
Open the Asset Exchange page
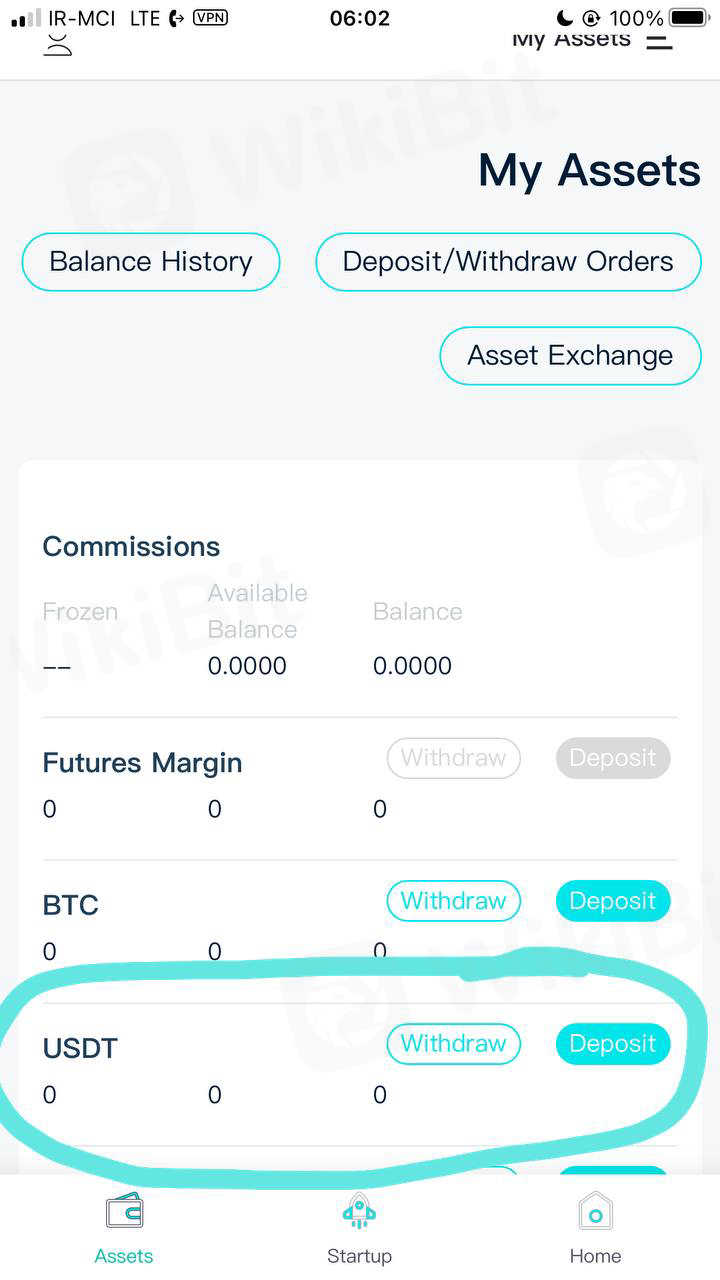pyautogui.click(x=570, y=356)
